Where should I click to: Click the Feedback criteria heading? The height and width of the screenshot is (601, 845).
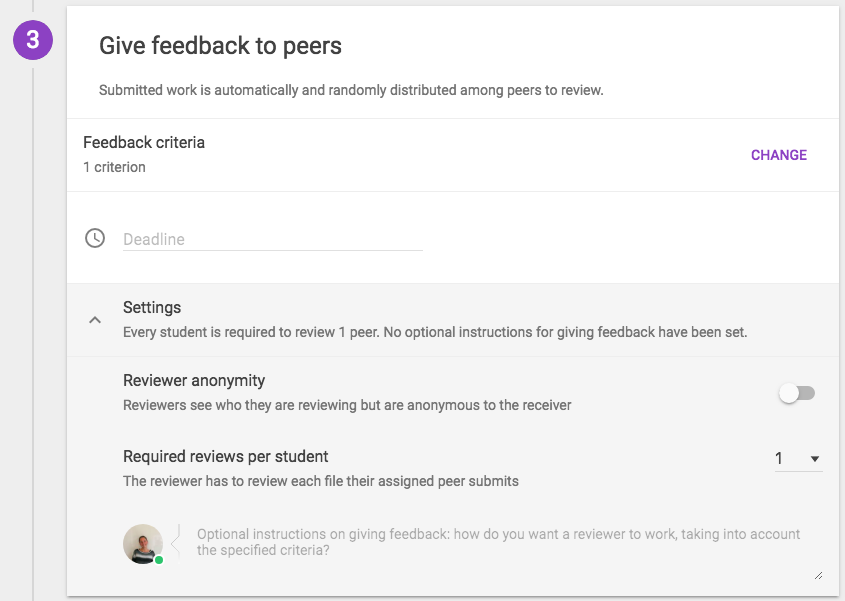[144, 142]
